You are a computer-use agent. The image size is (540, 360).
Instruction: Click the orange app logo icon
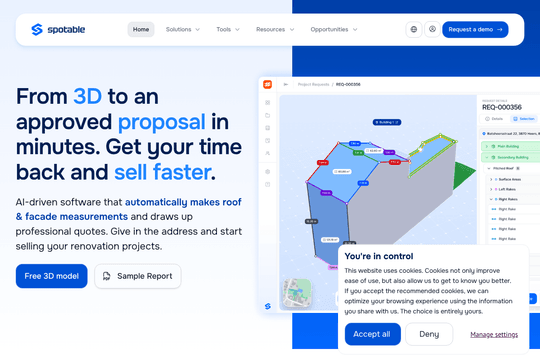(x=268, y=84)
